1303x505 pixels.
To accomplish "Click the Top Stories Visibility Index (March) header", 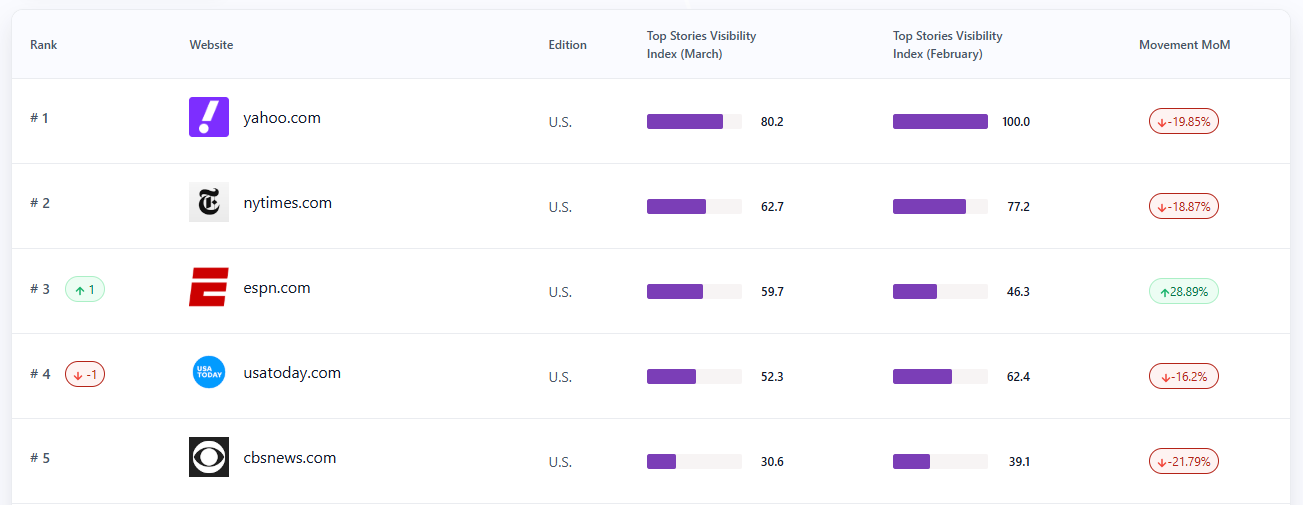I will click(x=701, y=45).
